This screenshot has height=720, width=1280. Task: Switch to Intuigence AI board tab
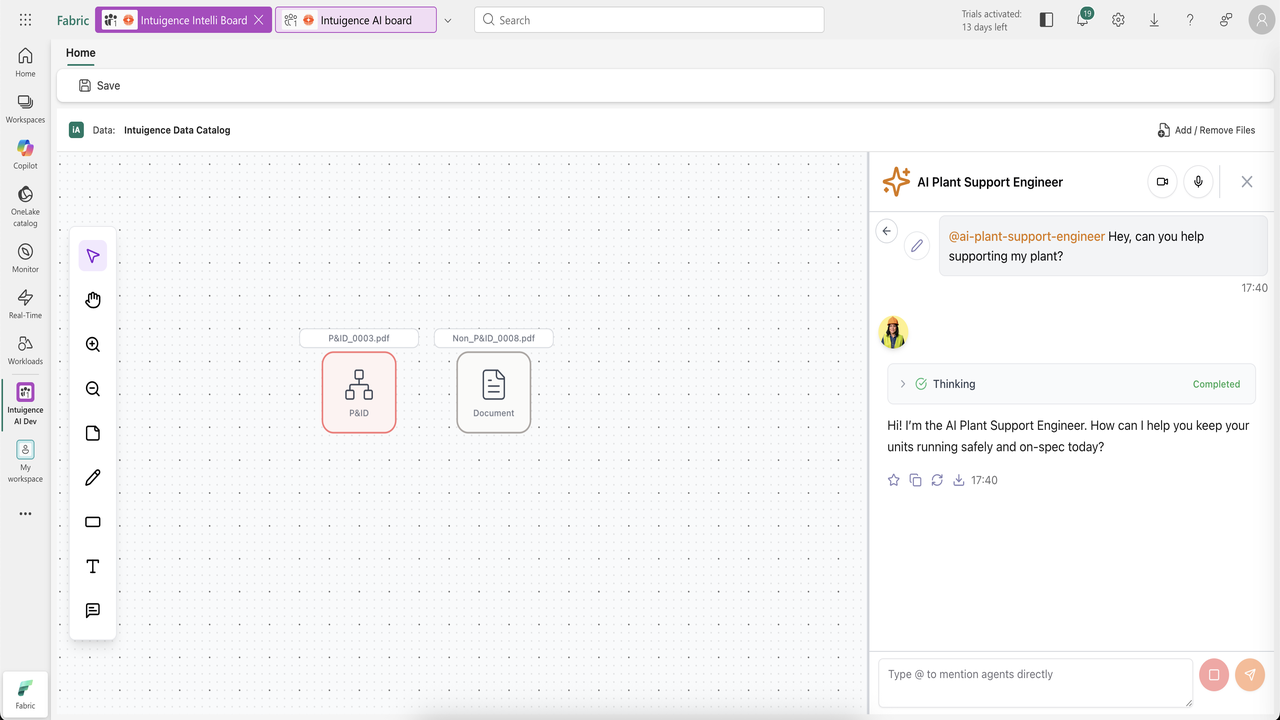(356, 20)
